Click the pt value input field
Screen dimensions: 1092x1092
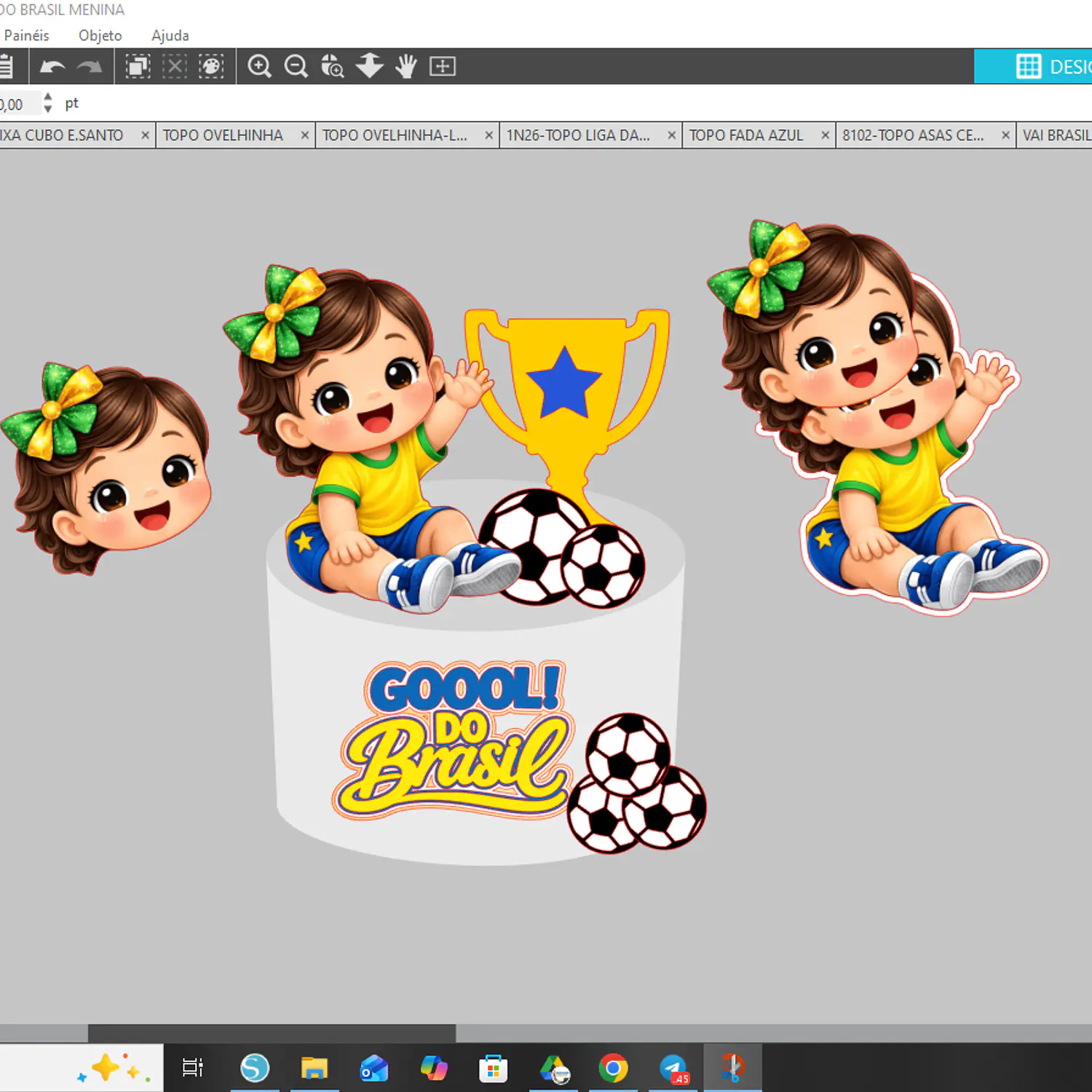tap(20, 104)
